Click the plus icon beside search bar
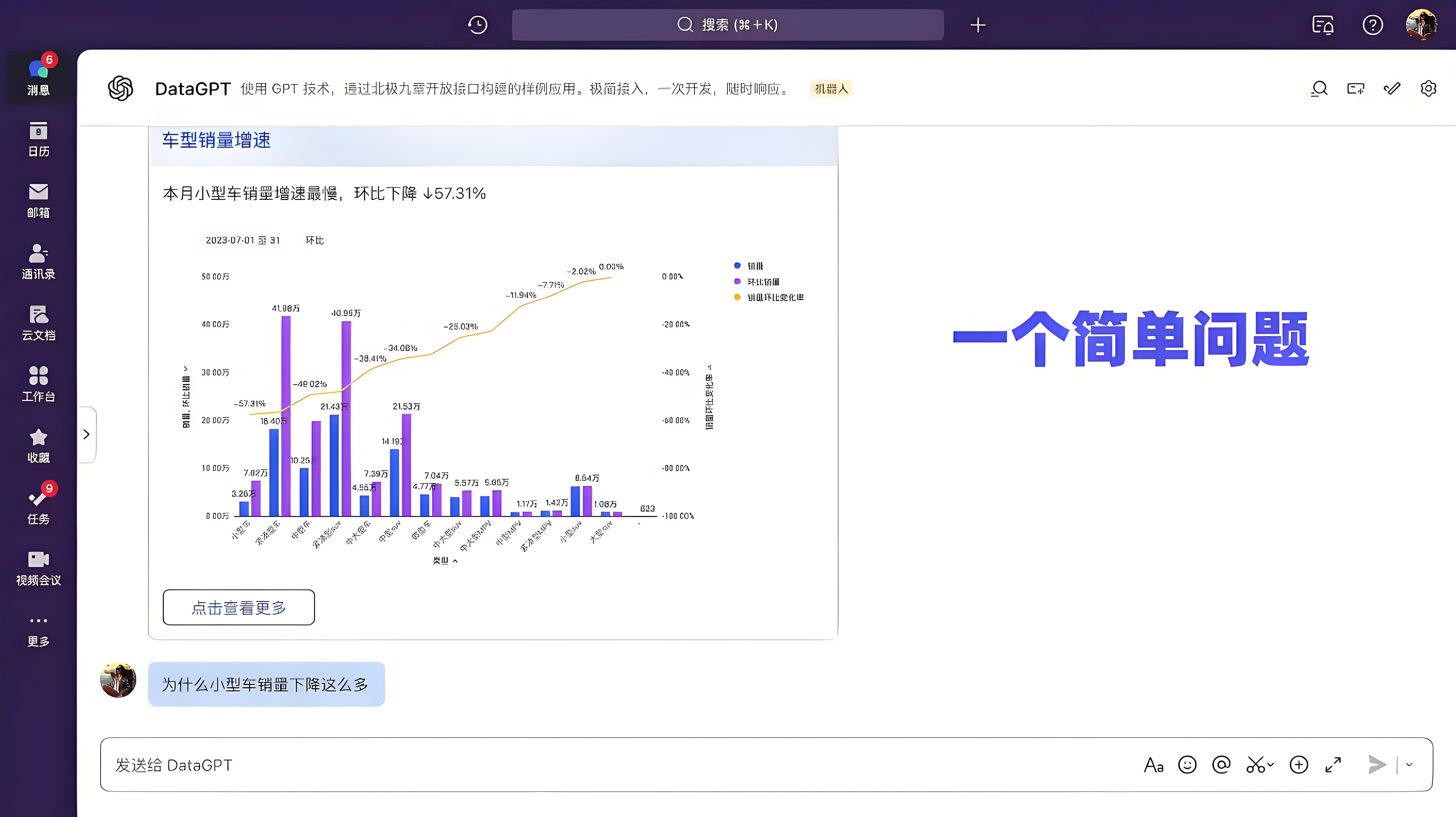The height and width of the screenshot is (817, 1456). pos(978,25)
